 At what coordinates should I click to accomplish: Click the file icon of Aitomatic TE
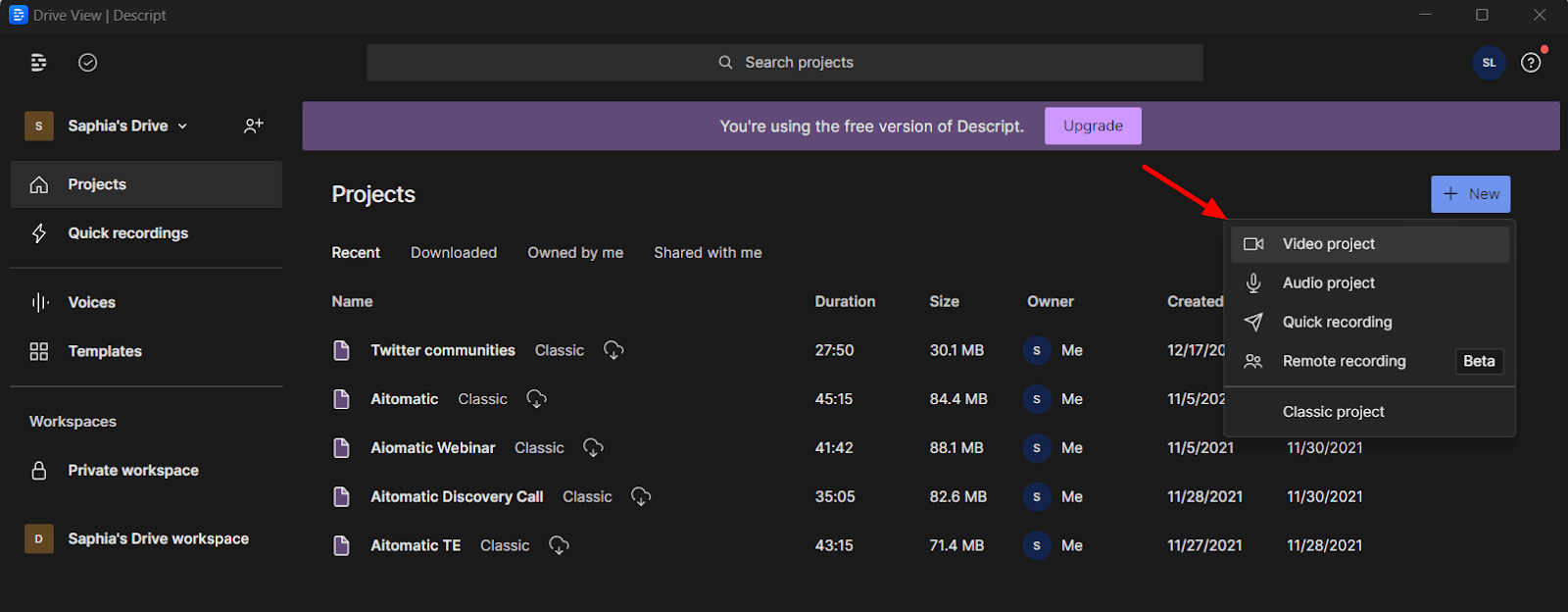341,545
